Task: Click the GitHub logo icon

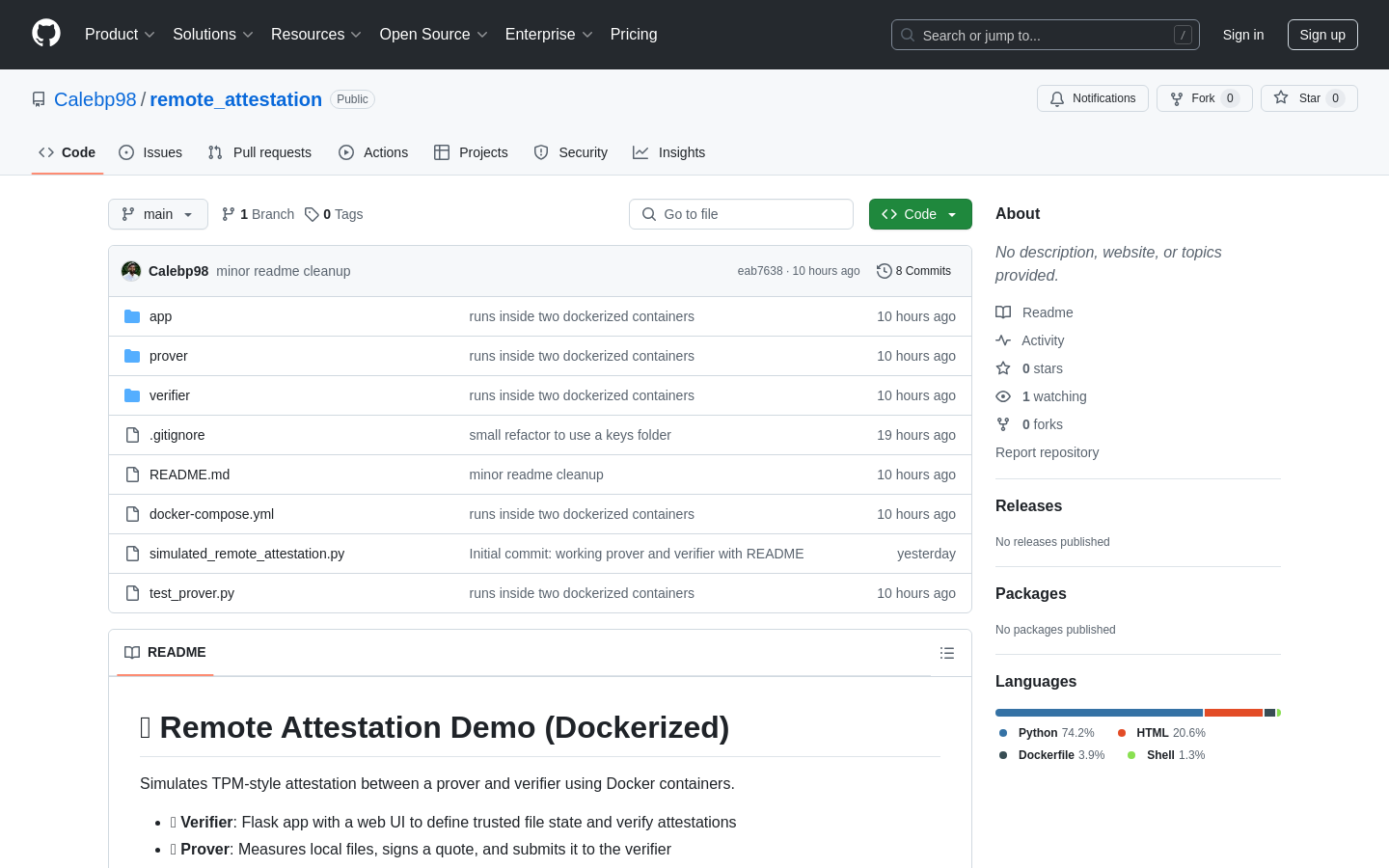Action: pos(46,34)
